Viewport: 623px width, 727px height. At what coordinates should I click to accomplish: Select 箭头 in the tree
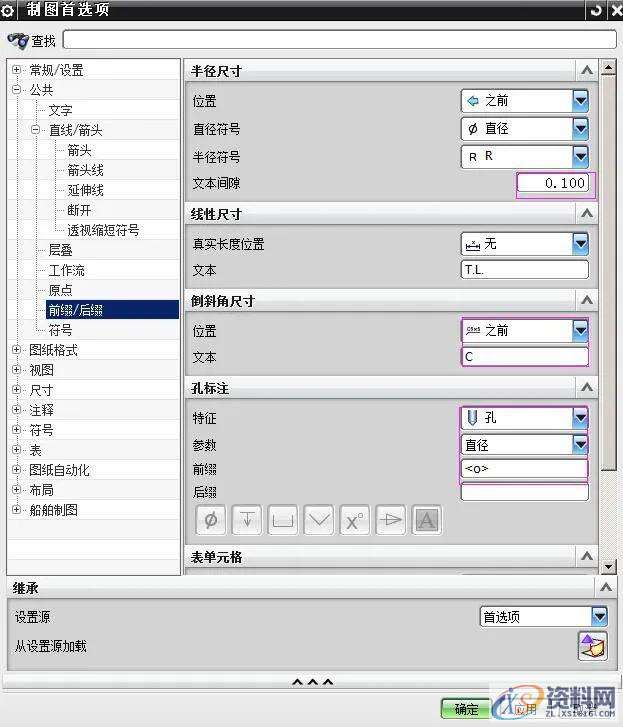pos(79,150)
